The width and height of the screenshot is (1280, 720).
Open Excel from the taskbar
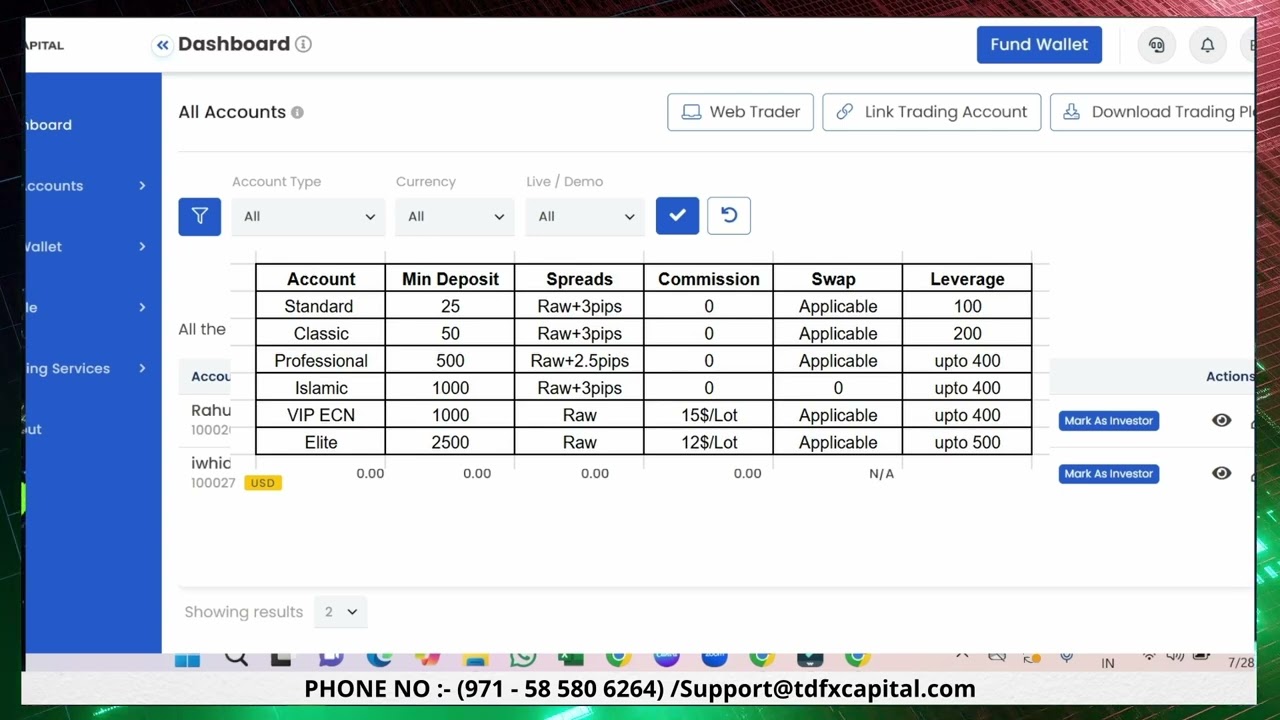pyautogui.click(x=571, y=658)
